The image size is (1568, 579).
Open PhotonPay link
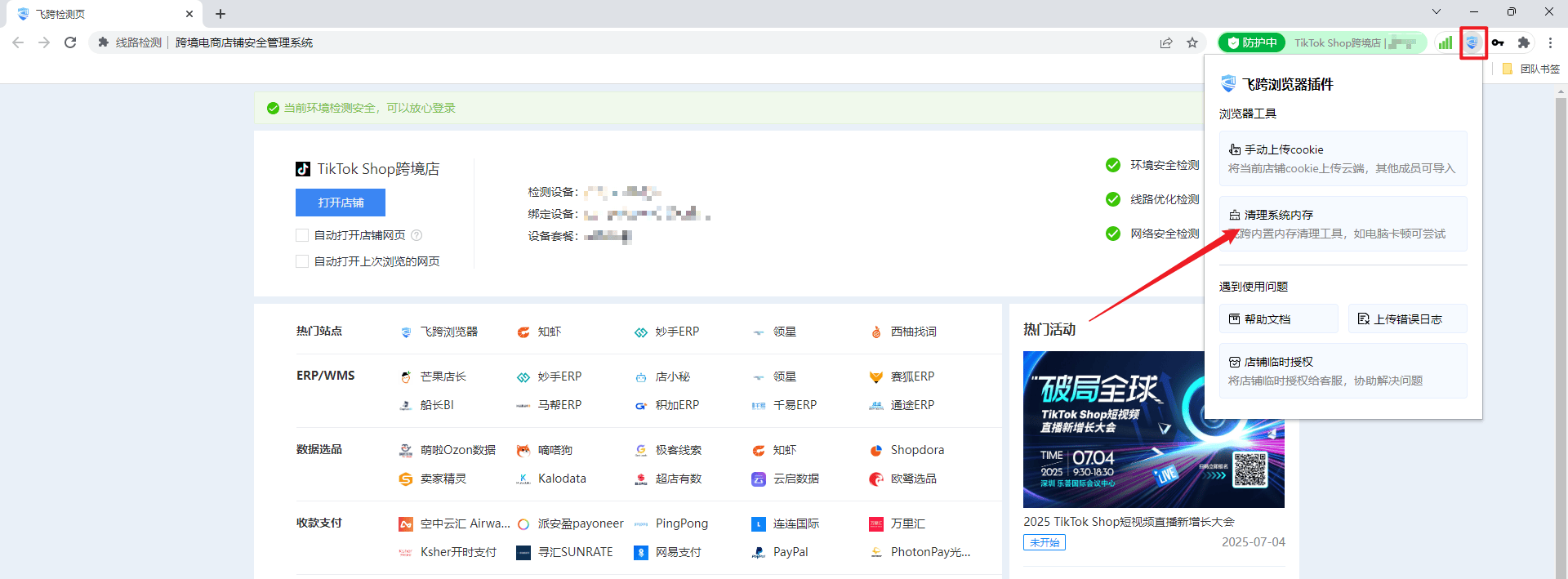click(x=920, y=552)
